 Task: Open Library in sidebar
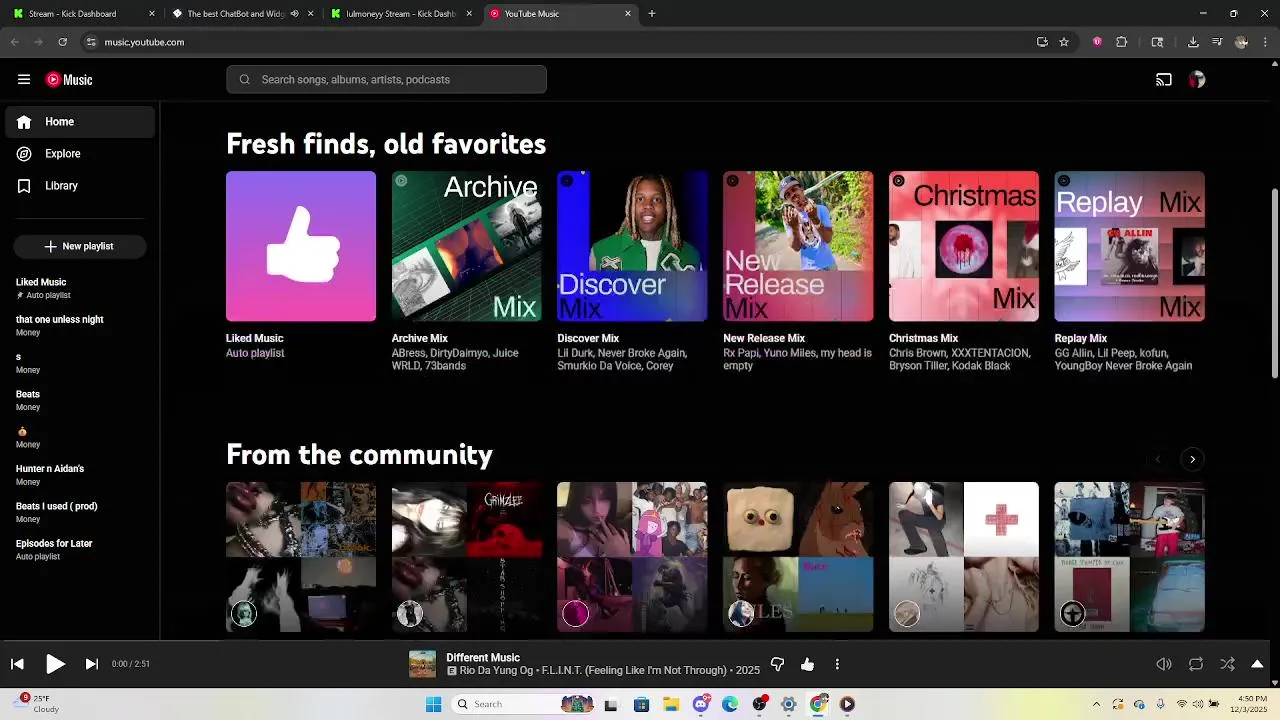[x=80, y=186]
